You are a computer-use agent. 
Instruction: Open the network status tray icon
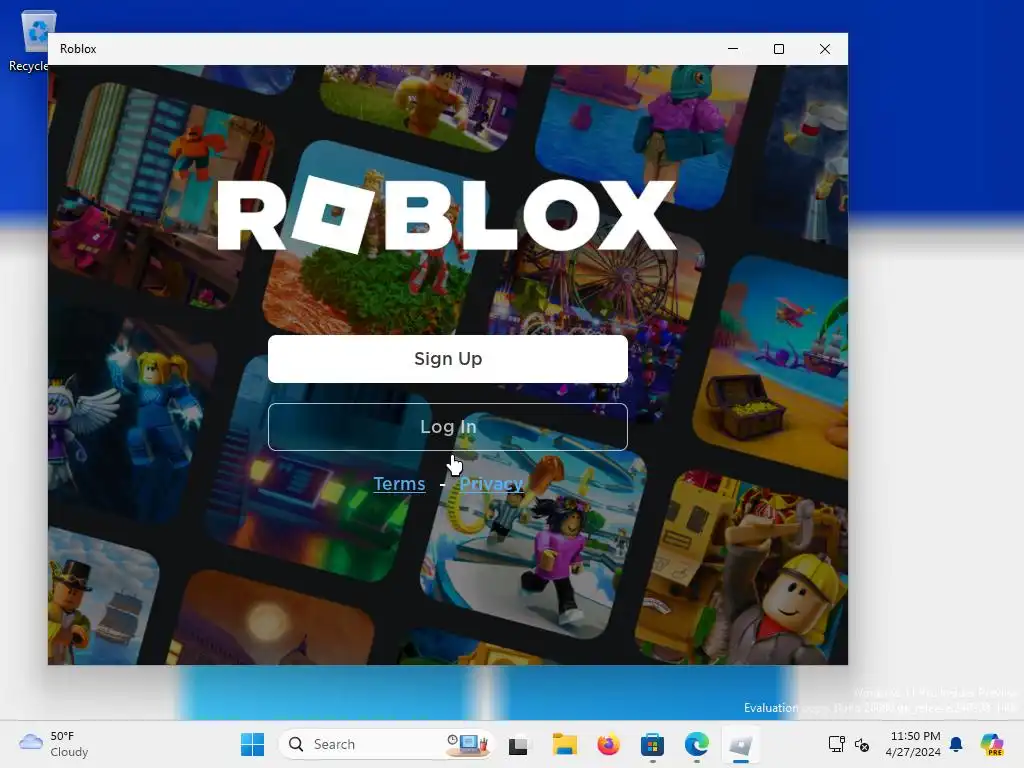coord(837,744)
